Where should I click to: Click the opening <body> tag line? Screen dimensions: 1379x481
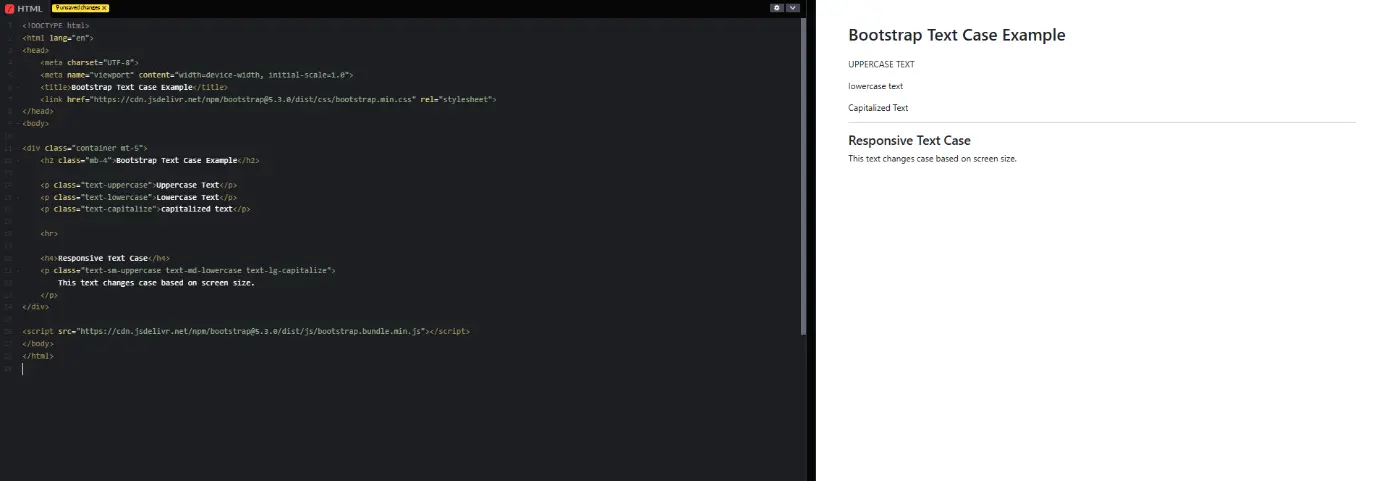tap(36, 124)
